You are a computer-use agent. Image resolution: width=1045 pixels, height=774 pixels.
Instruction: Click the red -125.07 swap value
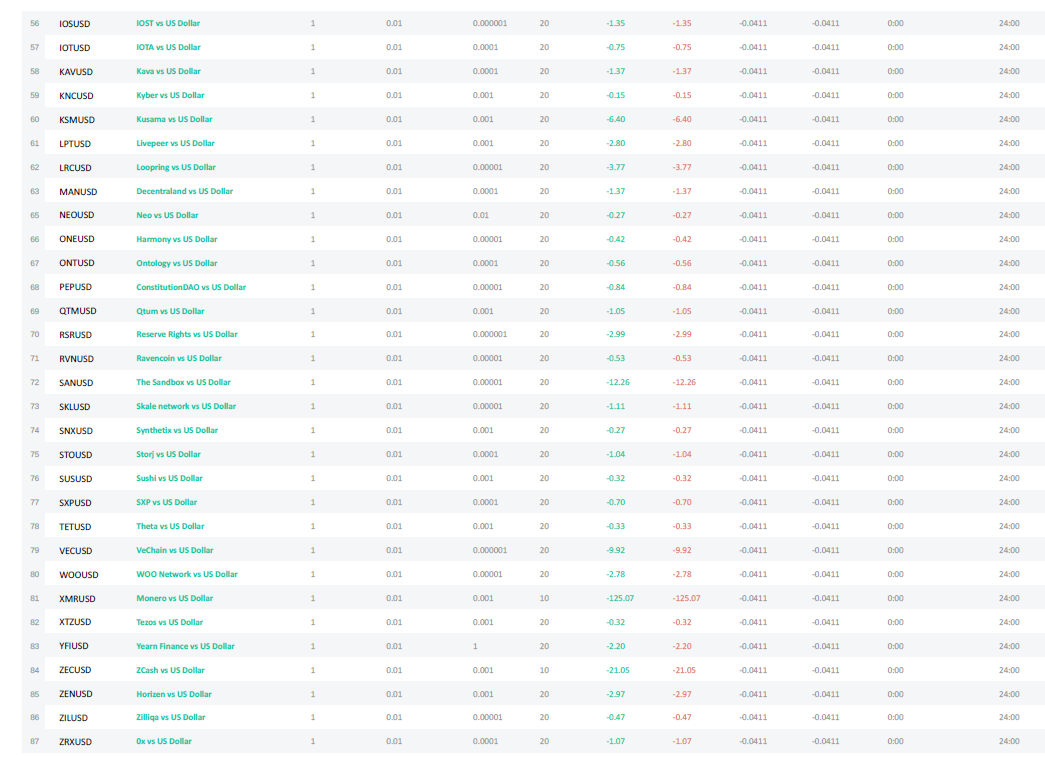(x=686, y=599)
